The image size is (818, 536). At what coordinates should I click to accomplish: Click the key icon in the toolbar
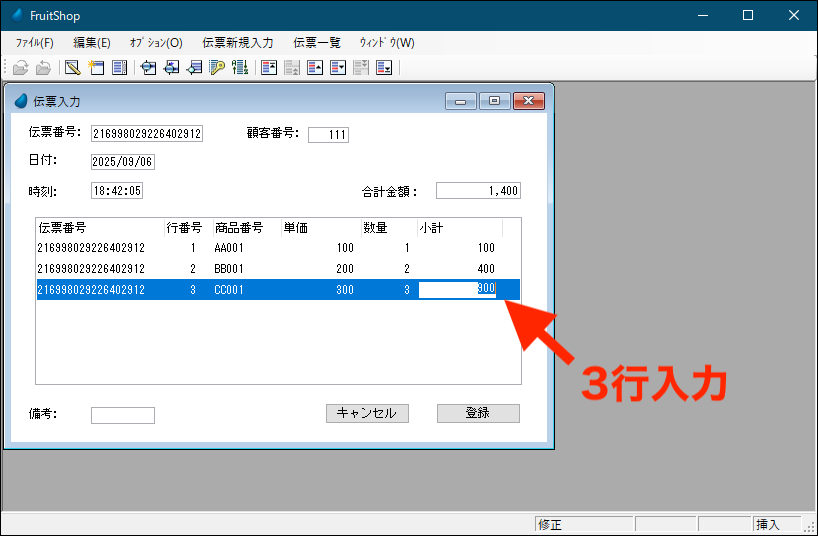pyautogui.click(x=217, y=68)
